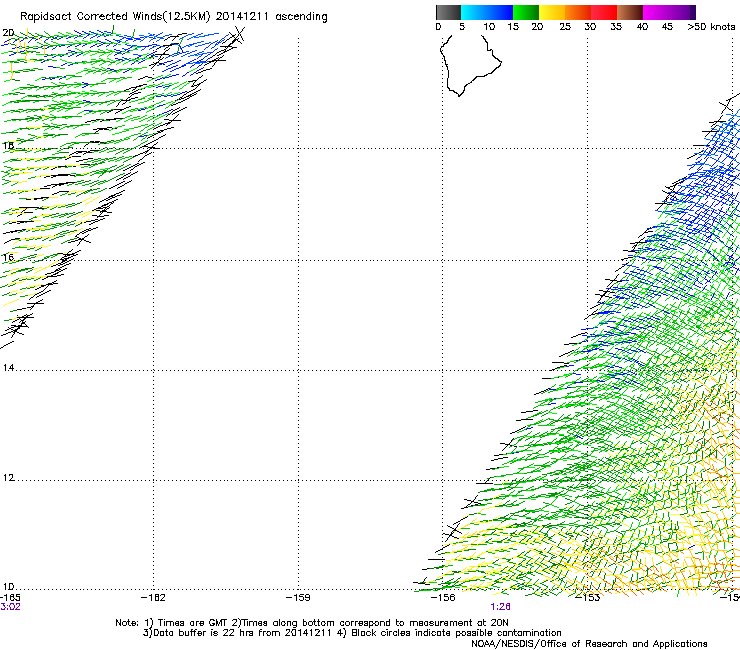
Task: Click the gray 0-5 knots legend segment
Action: point(448,12)
